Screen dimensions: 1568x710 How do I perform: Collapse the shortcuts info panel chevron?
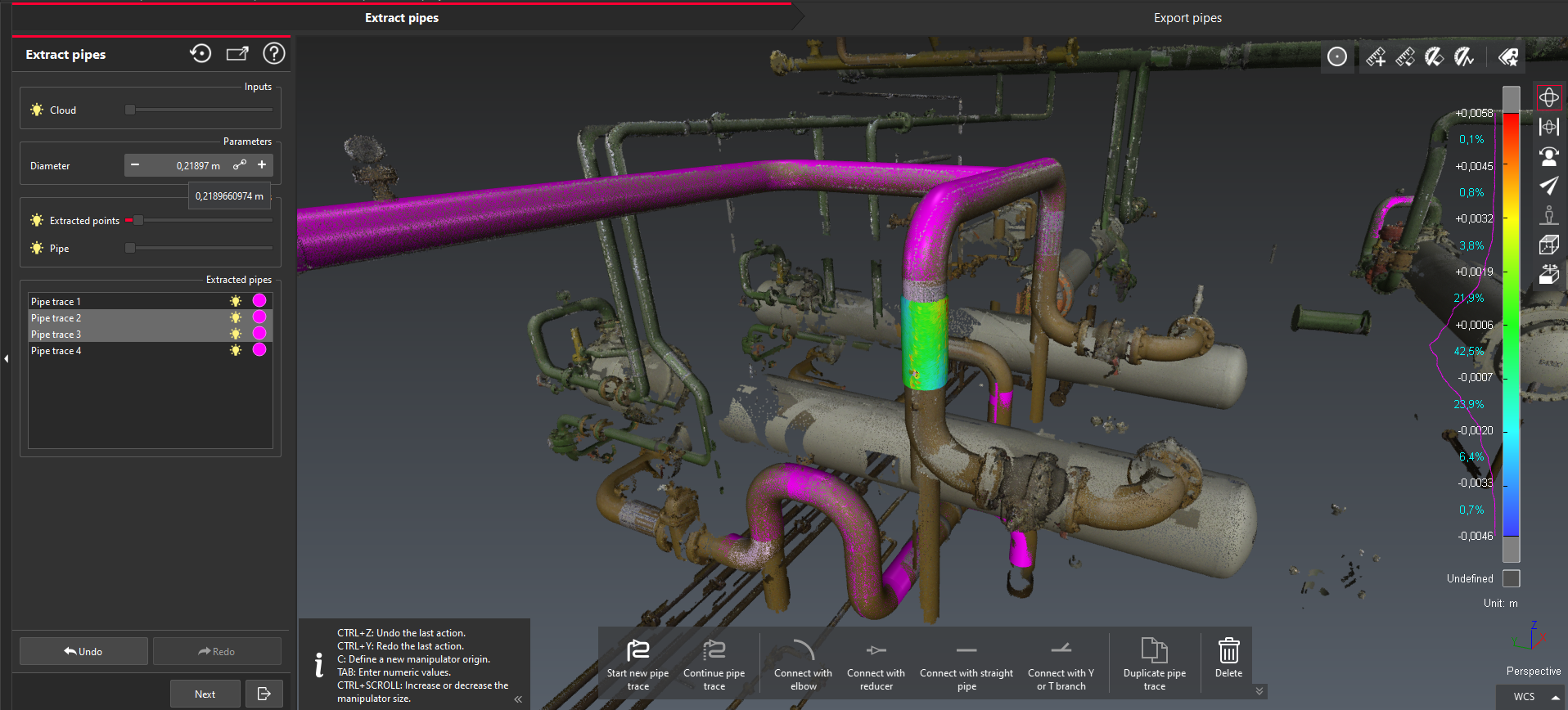click(518, 699)
